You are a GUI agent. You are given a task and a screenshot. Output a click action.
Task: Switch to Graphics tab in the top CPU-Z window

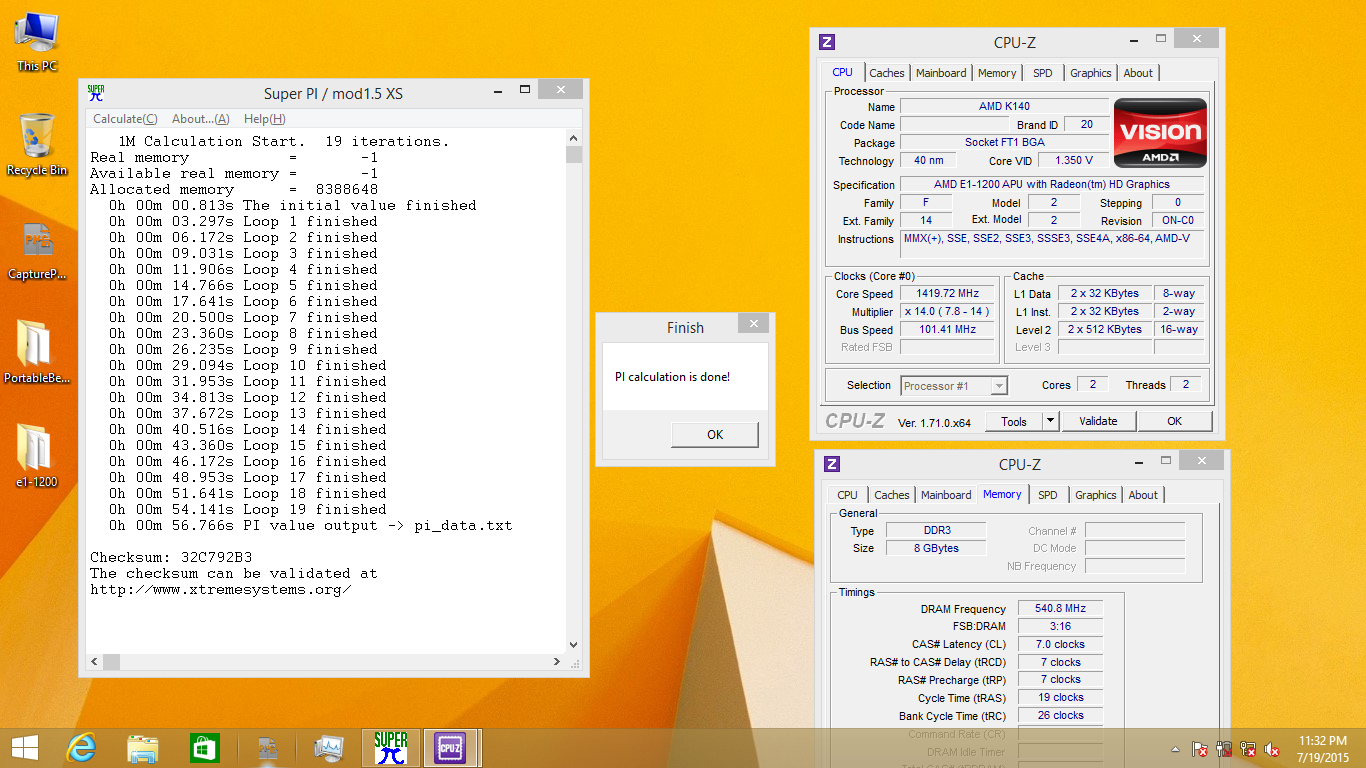click(x=1091, y=73)
